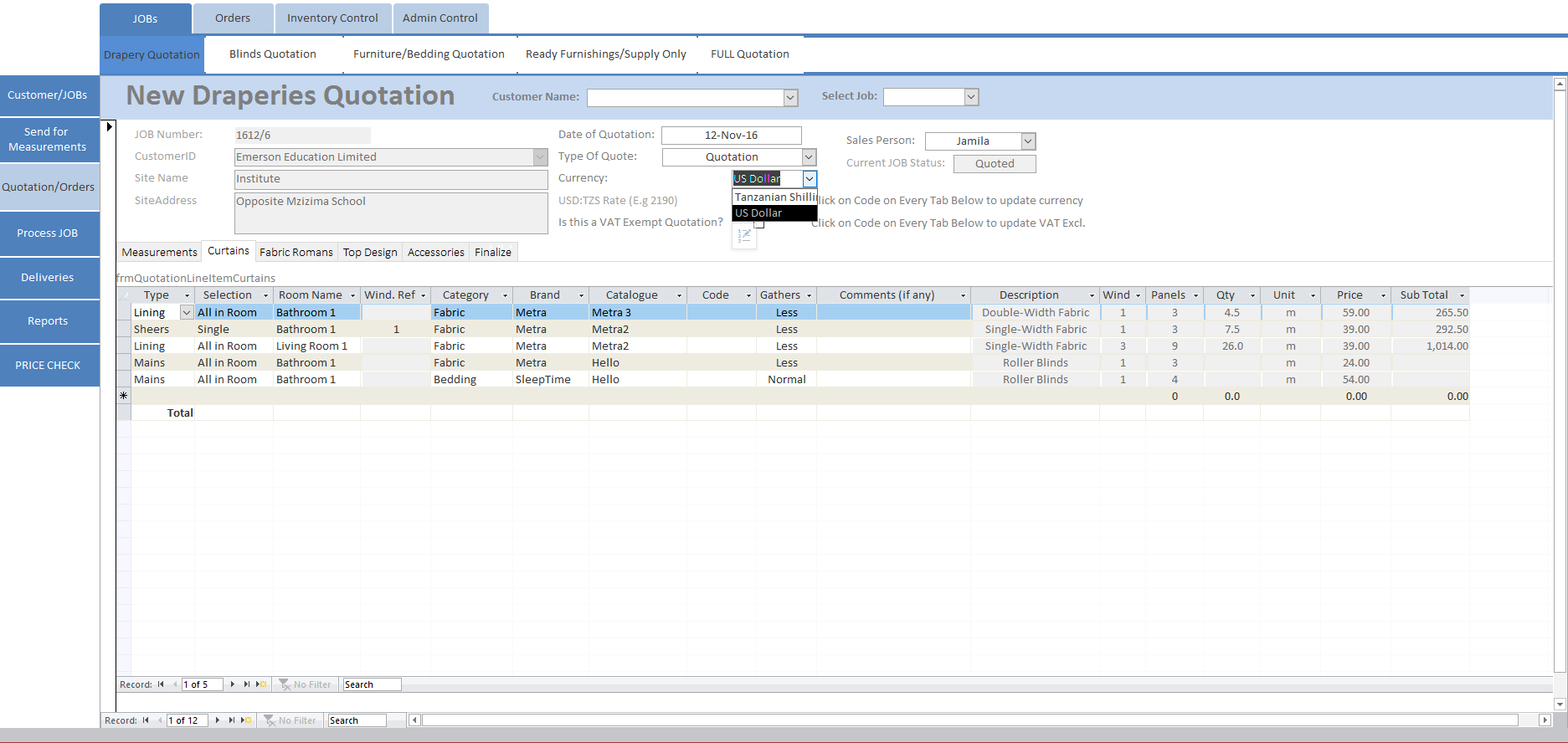Go to next record in curtains subform

(x=233, y=684)
